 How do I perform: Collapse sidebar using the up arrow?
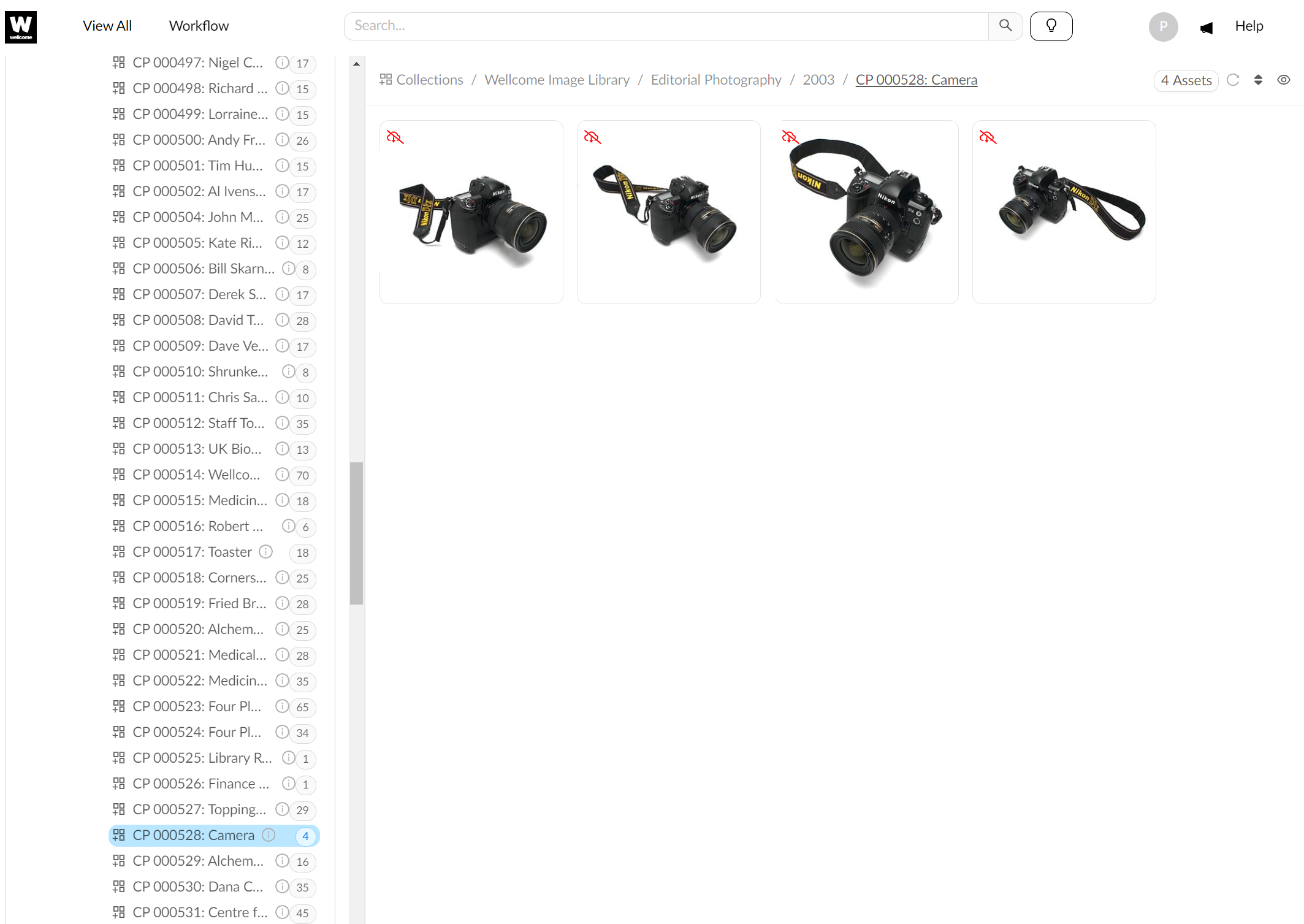point(356,64)
